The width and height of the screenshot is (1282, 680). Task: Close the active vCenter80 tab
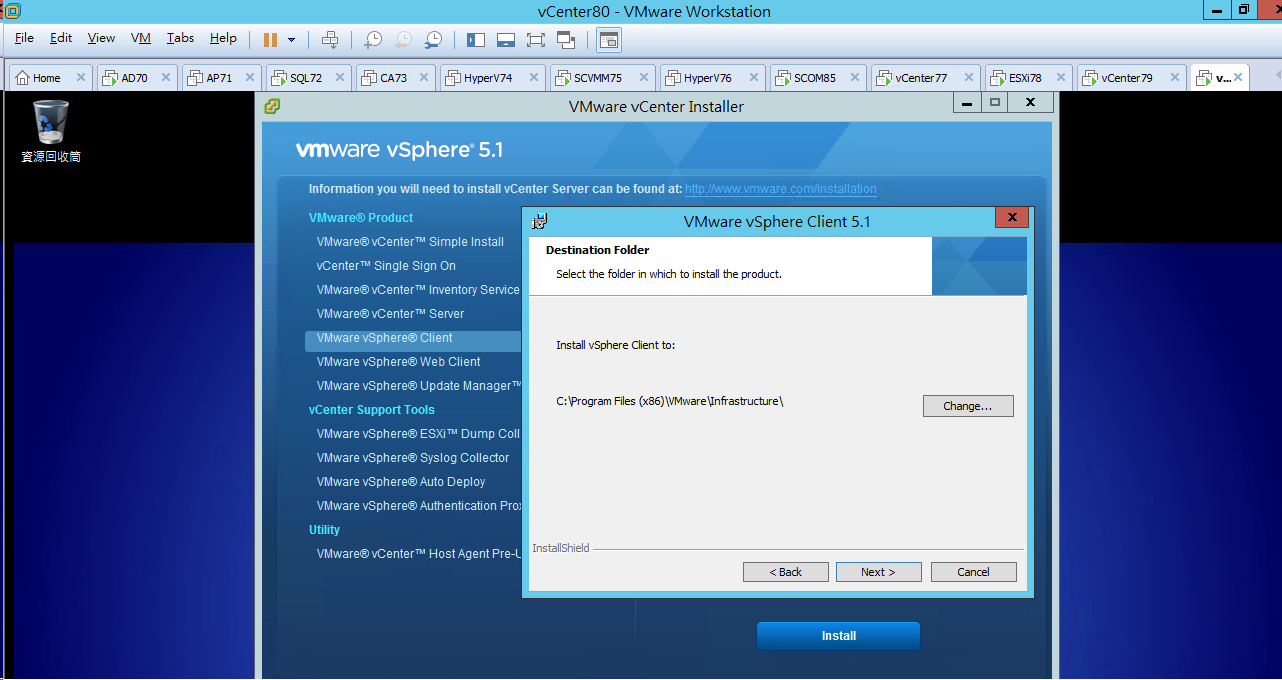[1240, 78]
